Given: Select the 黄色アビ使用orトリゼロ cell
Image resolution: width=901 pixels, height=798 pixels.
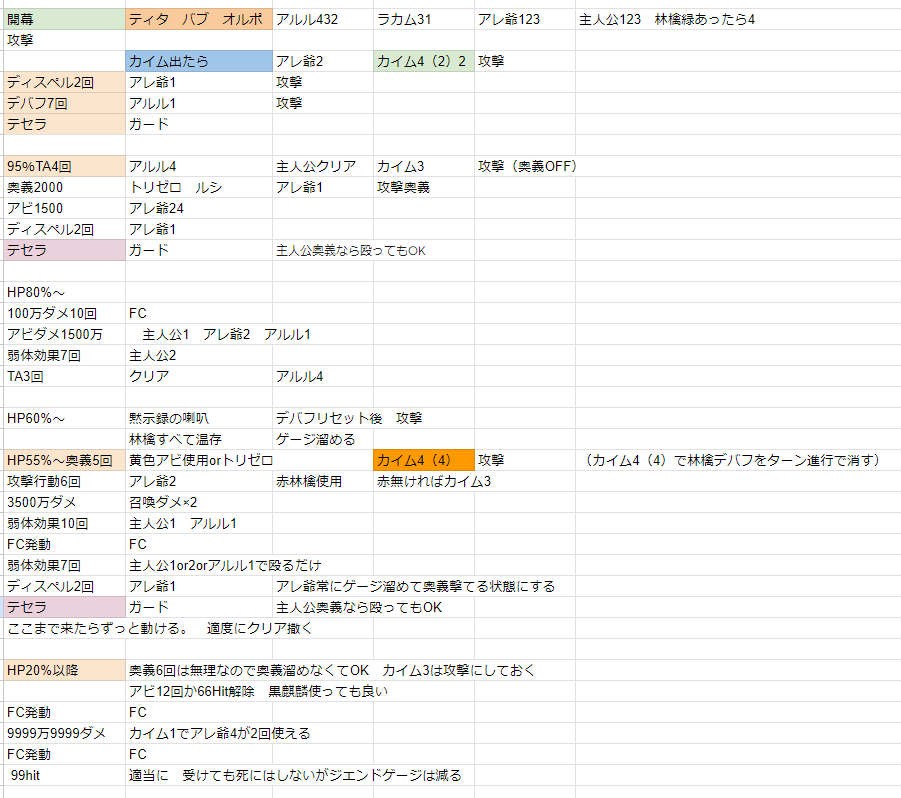Looking at the screenshot, I should [x=201, y=460].
